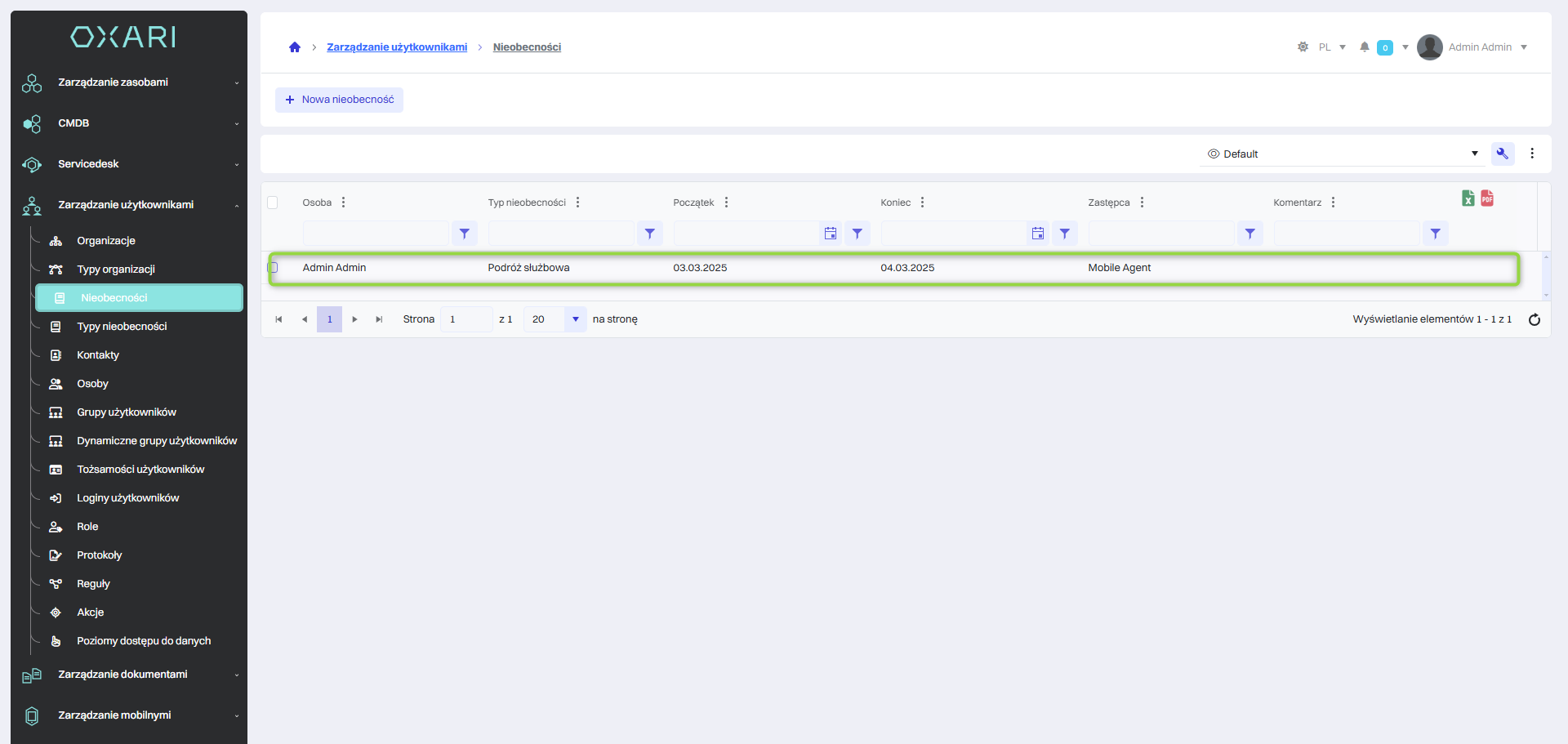Open Koniec column options menu
Screen dimensions: 1568x744
pos(922,203)
